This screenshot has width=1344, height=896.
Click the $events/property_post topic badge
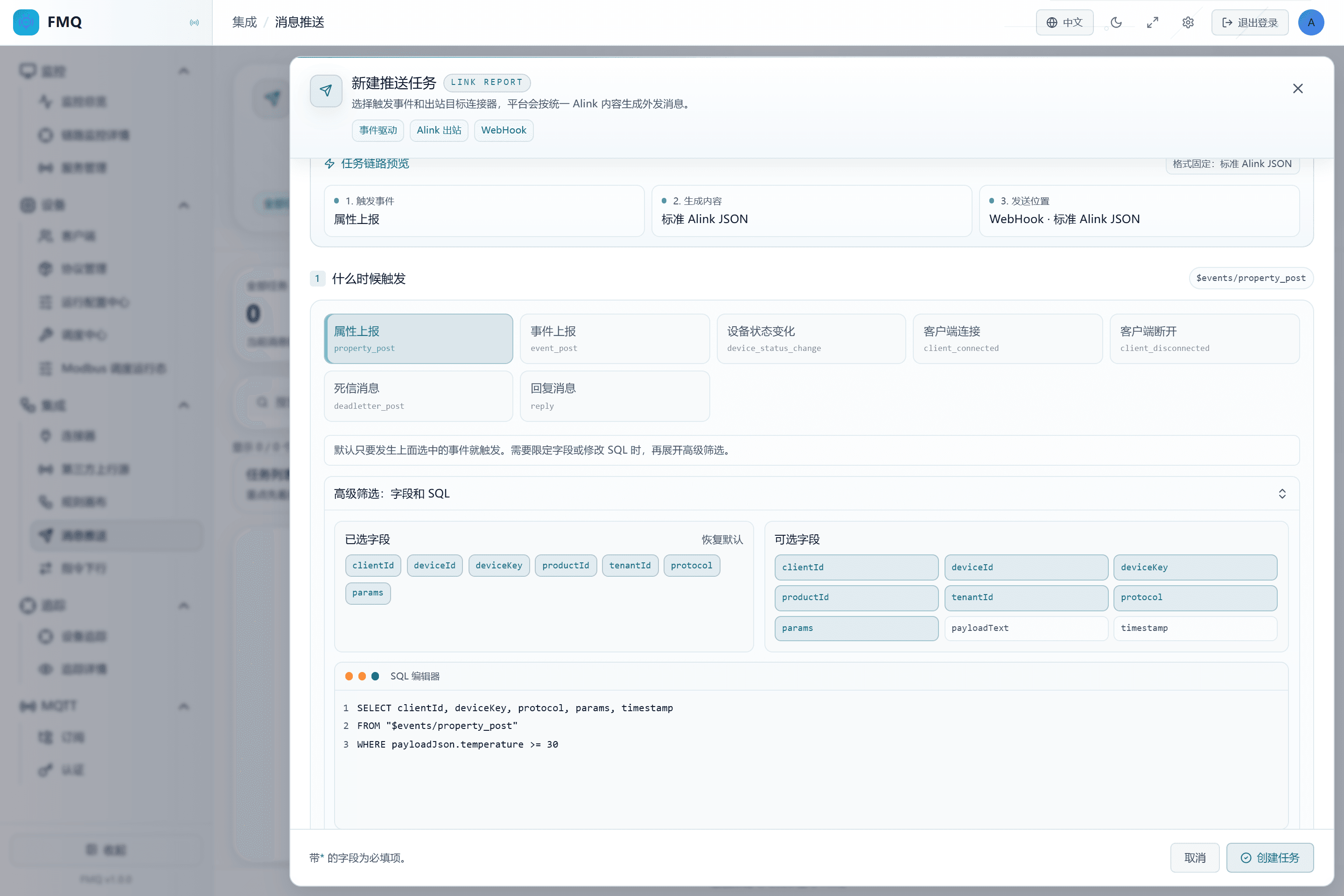pos(1251,278)
